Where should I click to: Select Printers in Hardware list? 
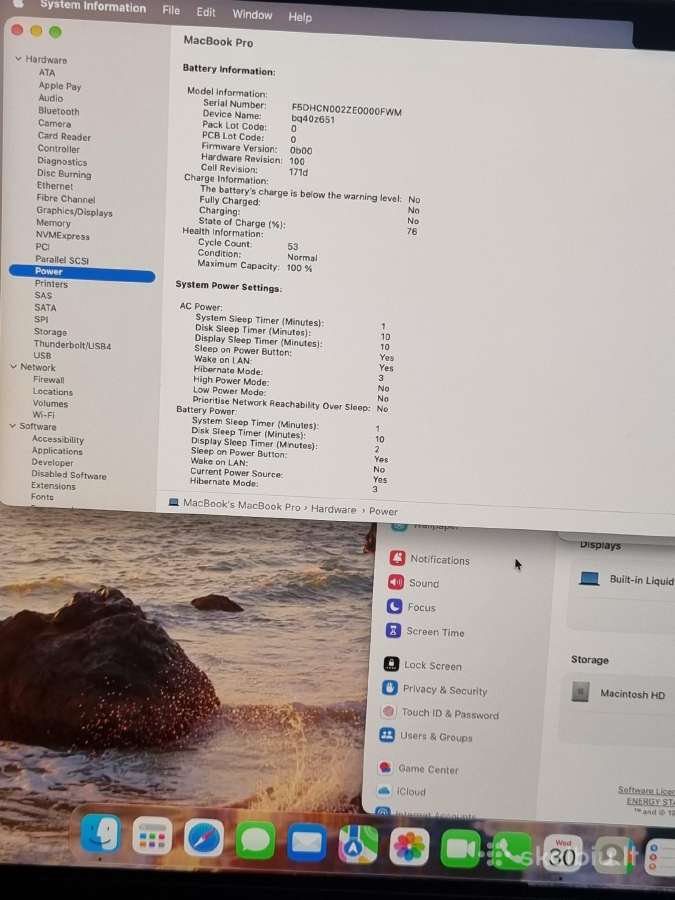click(x=51, y=284)
